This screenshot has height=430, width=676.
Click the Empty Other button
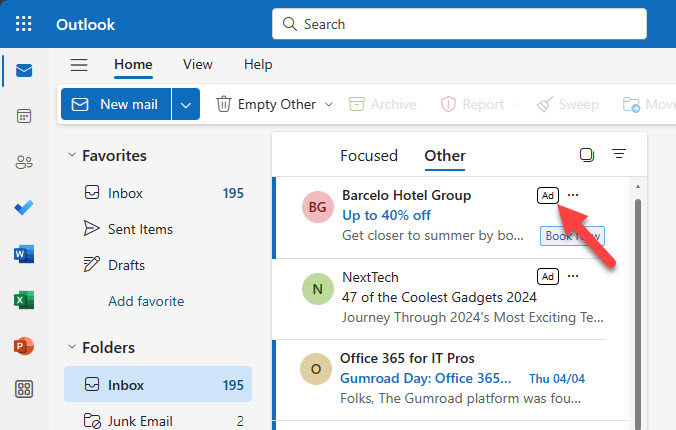[x=266, y=104]
